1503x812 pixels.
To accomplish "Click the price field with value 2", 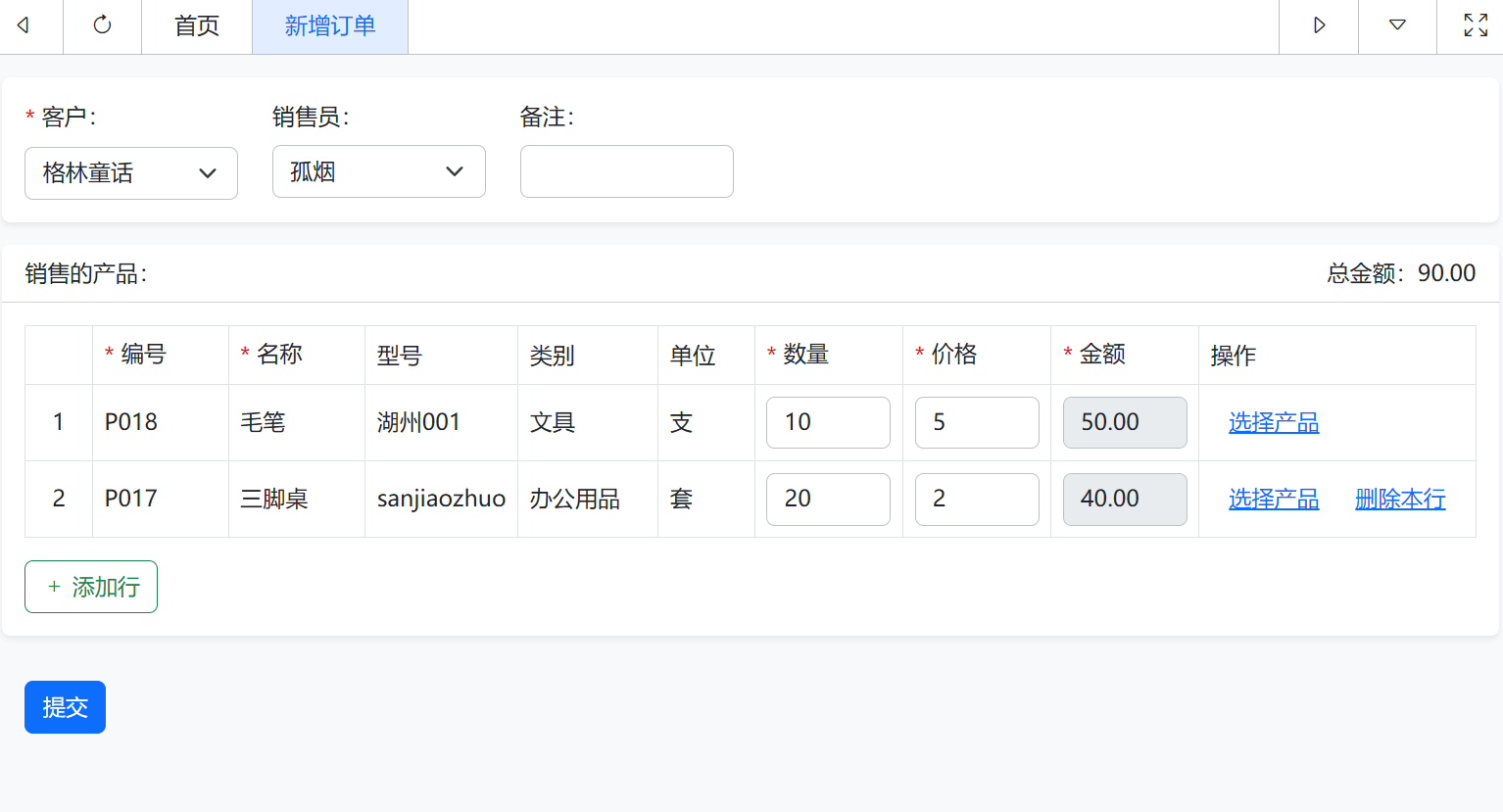I will click(x=977, y=499).
